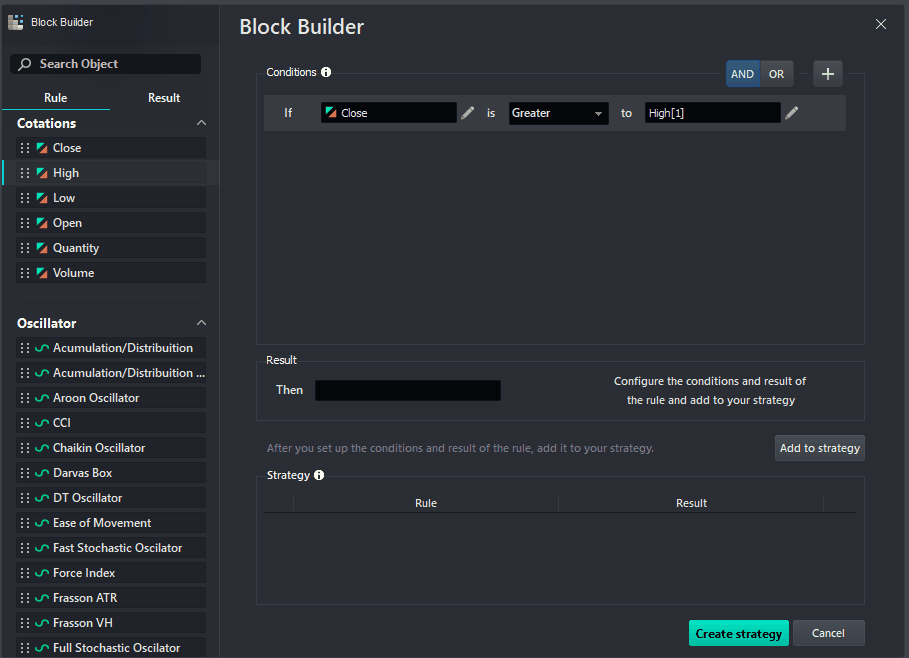Click the Aroon Oscillator wave icon
This screenshot has width=909, height=658.
(42, 398)
